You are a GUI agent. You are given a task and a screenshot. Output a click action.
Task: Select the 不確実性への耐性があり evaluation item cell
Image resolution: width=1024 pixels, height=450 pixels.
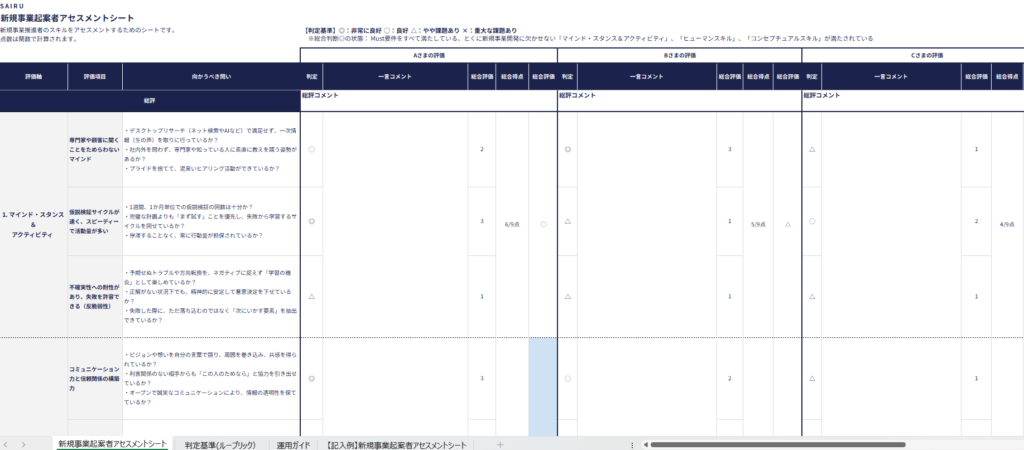95,296
